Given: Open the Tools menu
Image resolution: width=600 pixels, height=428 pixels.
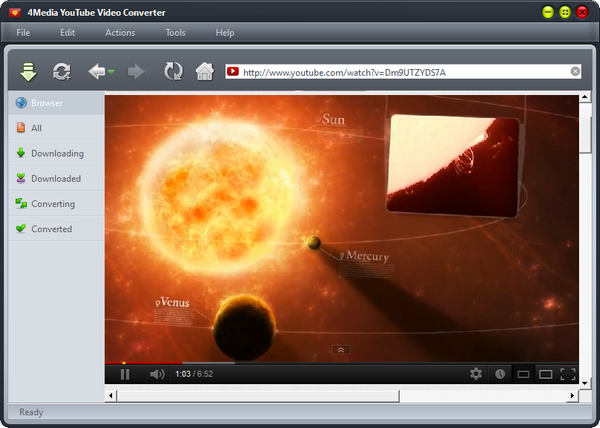Looking at the screenshot, I should click(175, 32).
